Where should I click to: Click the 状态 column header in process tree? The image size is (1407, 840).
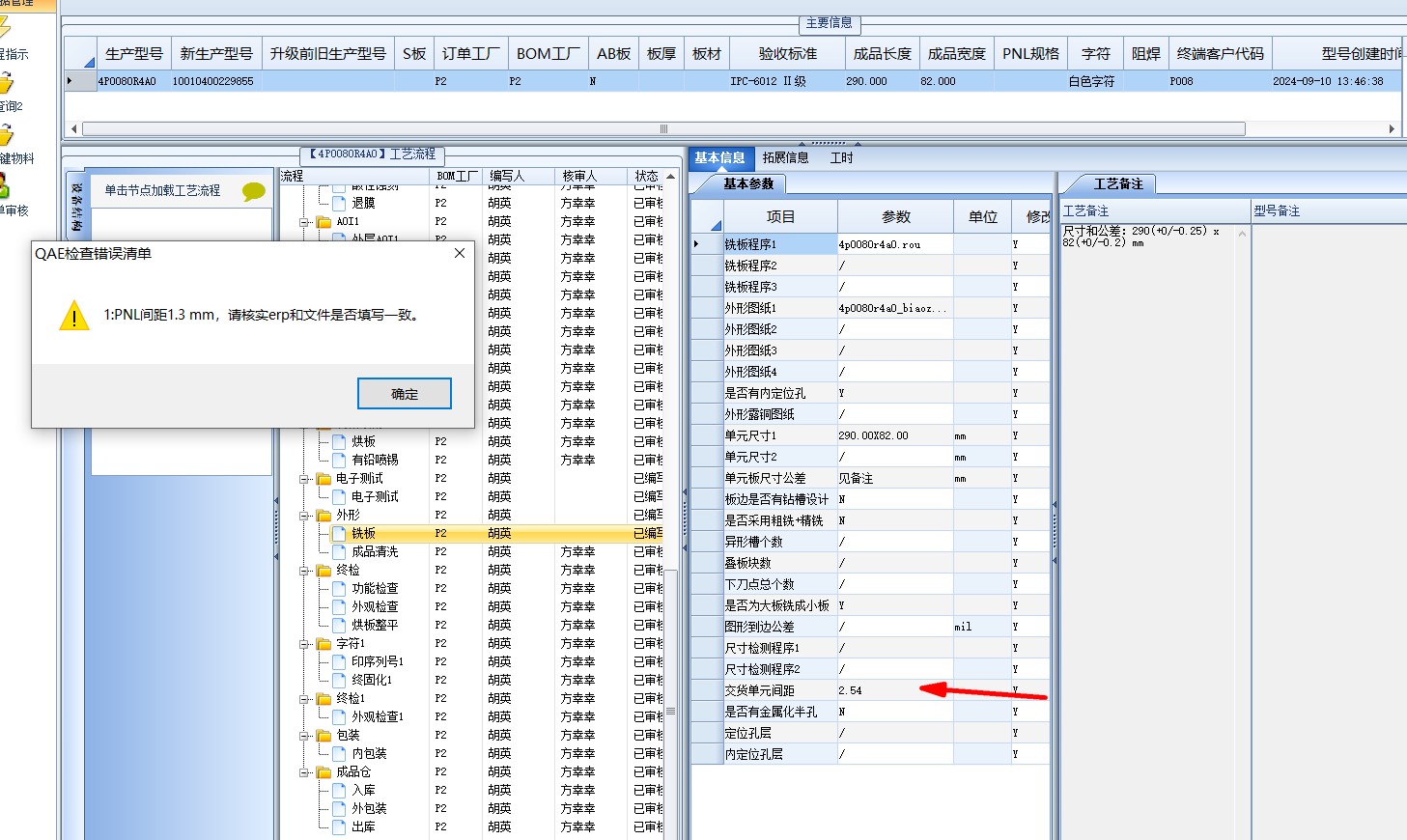click(x=647, y=176)
